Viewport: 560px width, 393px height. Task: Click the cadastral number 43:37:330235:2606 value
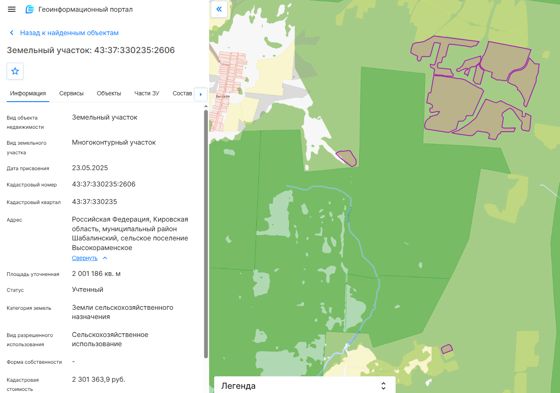[x=104, y=184]
